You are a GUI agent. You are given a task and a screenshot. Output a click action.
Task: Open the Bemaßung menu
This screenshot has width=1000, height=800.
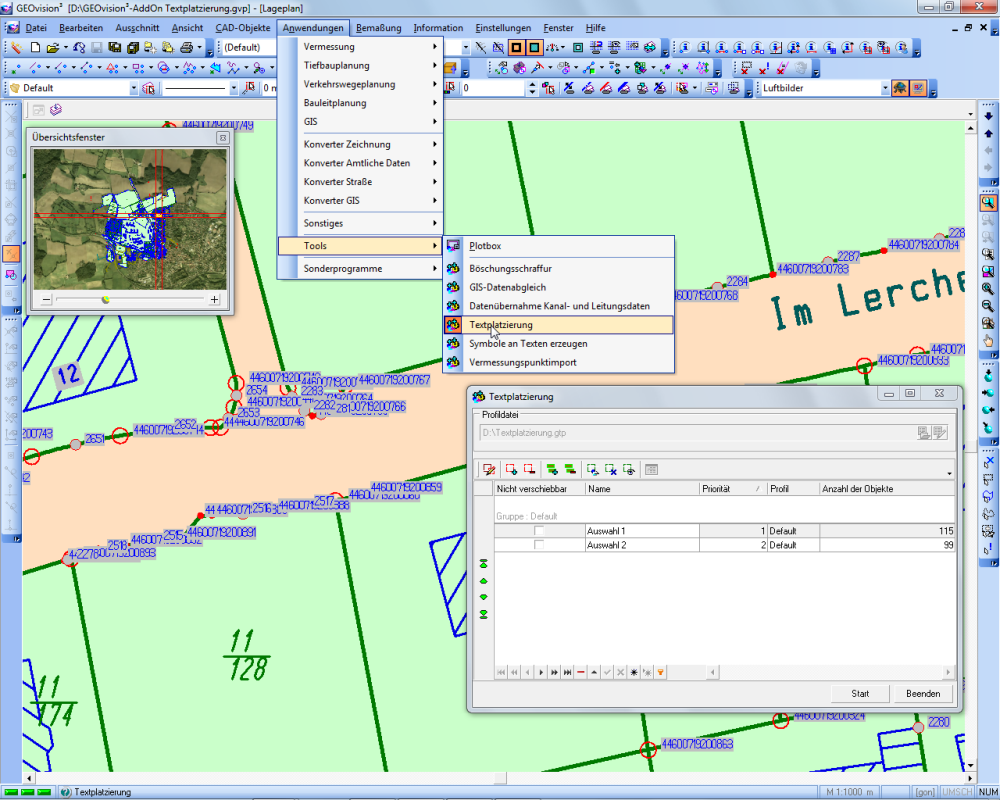point(378,28)
